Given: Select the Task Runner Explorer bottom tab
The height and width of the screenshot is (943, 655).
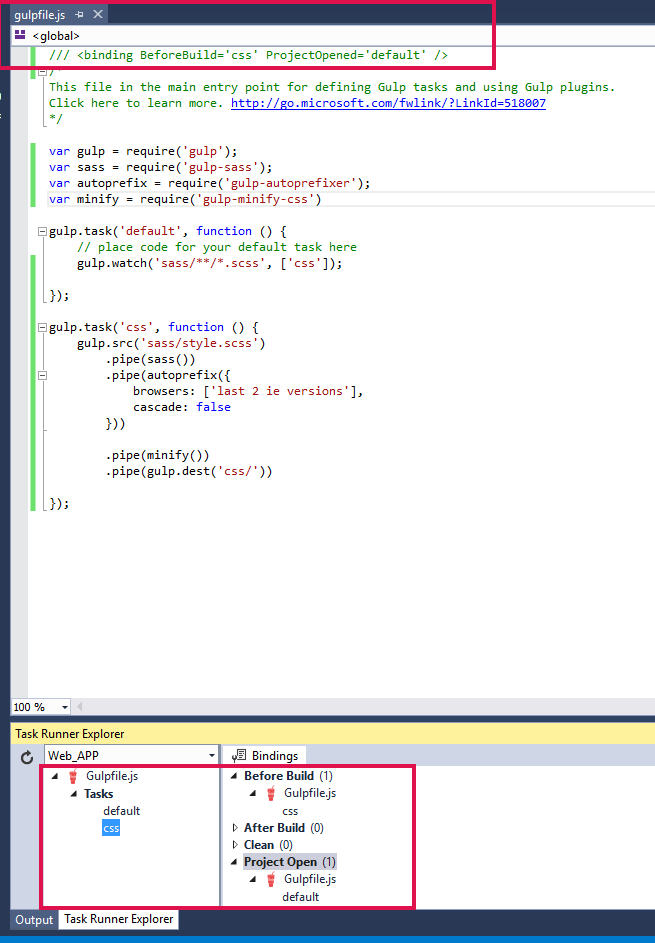Looking at the screenshot, I should (118, 919).
